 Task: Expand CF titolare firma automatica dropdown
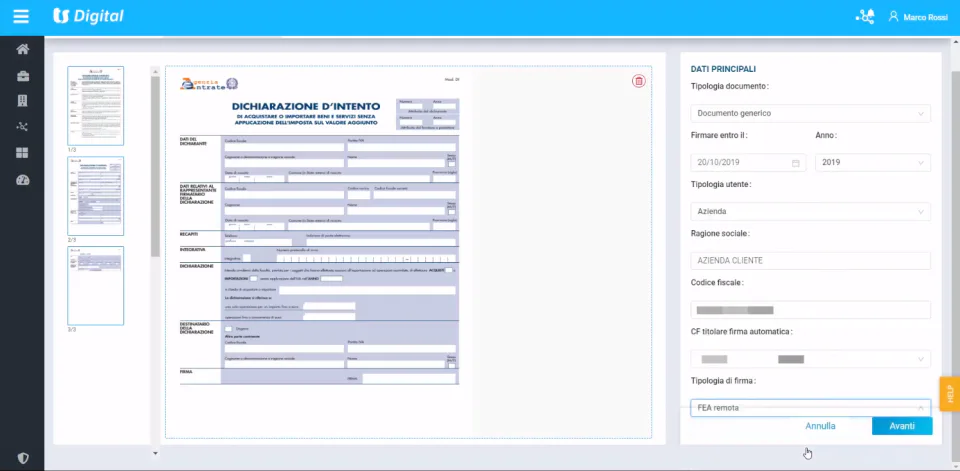click(811, 359)
